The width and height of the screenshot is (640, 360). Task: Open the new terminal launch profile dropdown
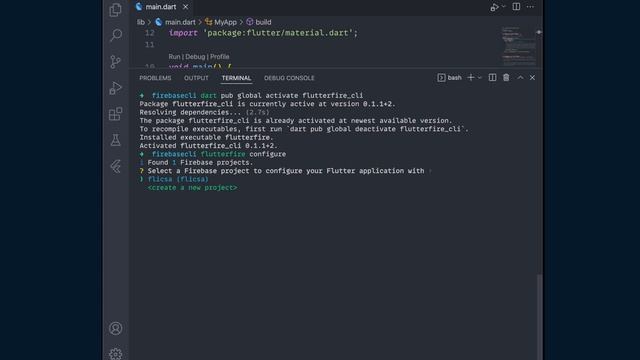[480, 78]
